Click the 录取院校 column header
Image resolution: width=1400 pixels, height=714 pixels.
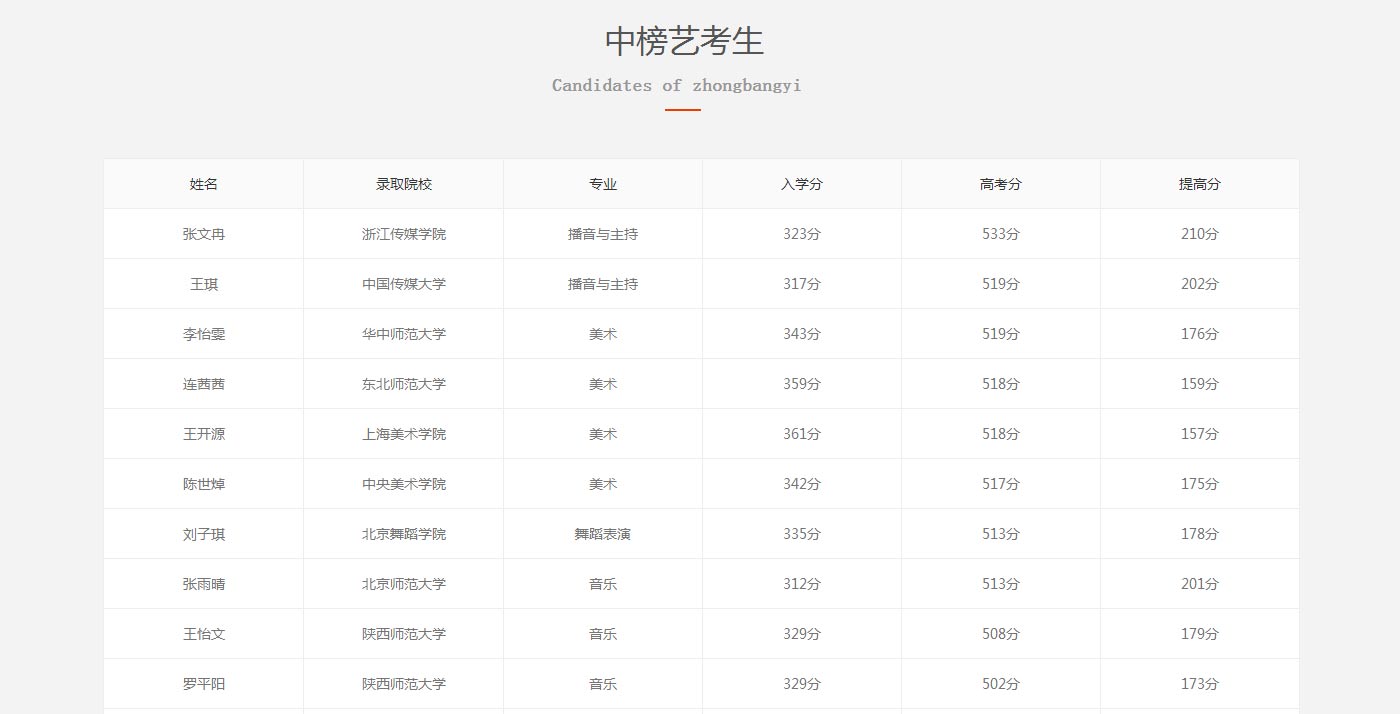[x=403, y=184]
